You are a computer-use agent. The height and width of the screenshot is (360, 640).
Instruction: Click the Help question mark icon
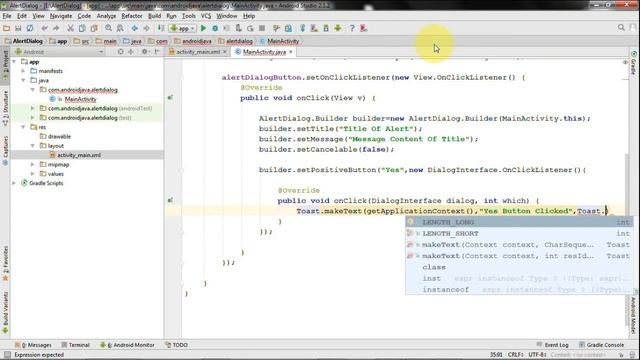pyautogui.click(x=352, y=28)
